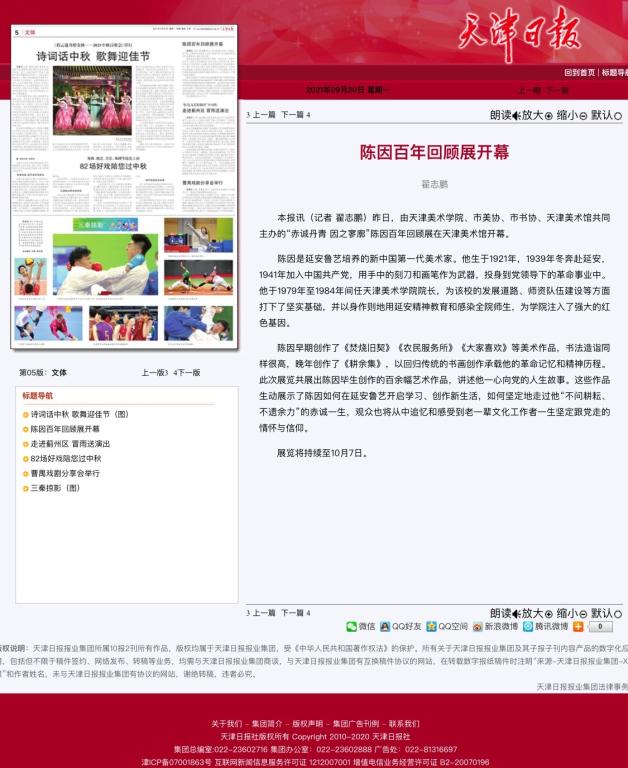The height and width of the screenshot is (768, 628).
Task: Go to 回到首页 in the header
Action: click(x=579, y=72)
